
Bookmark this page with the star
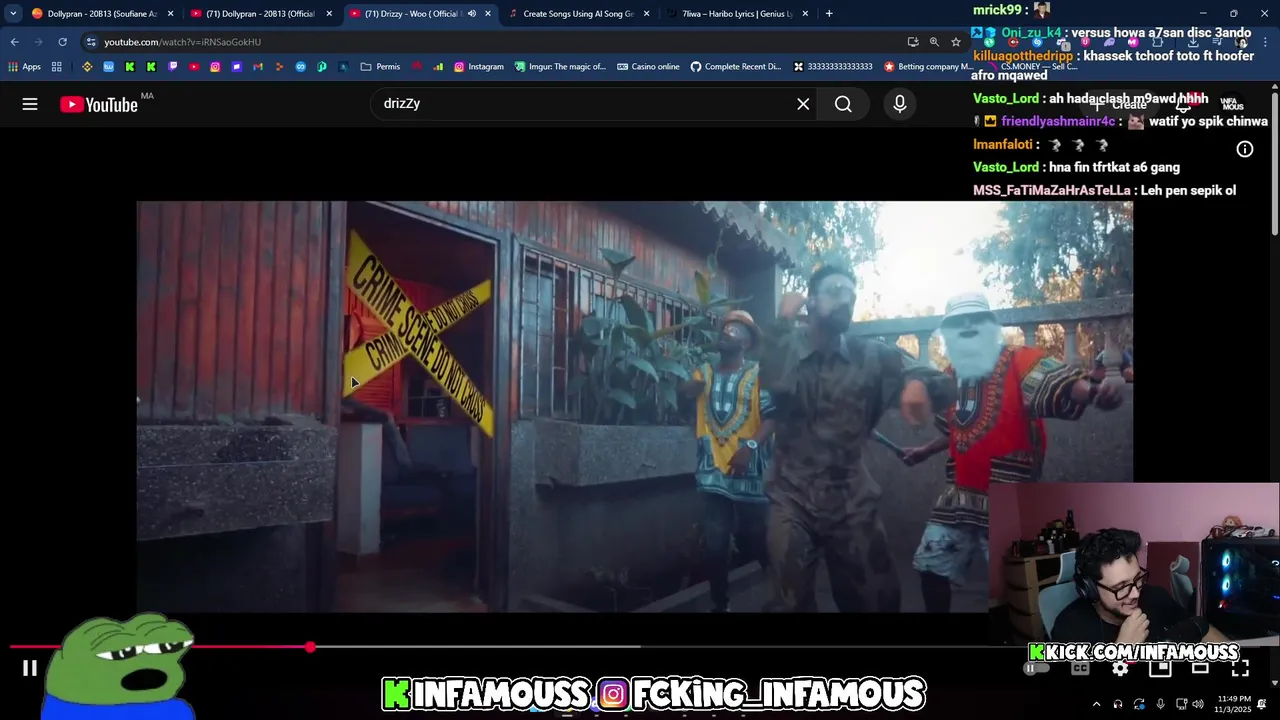click(956, 42)
